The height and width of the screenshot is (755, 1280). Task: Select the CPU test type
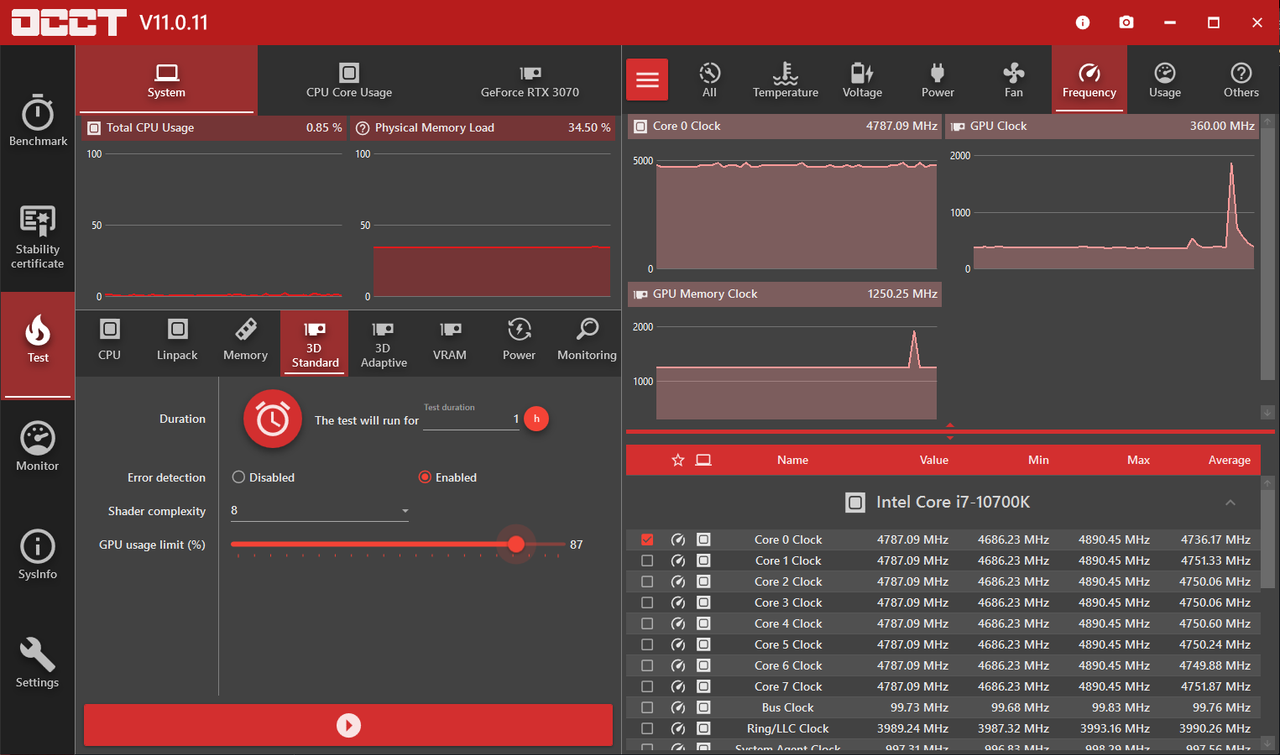click(110, 340)
